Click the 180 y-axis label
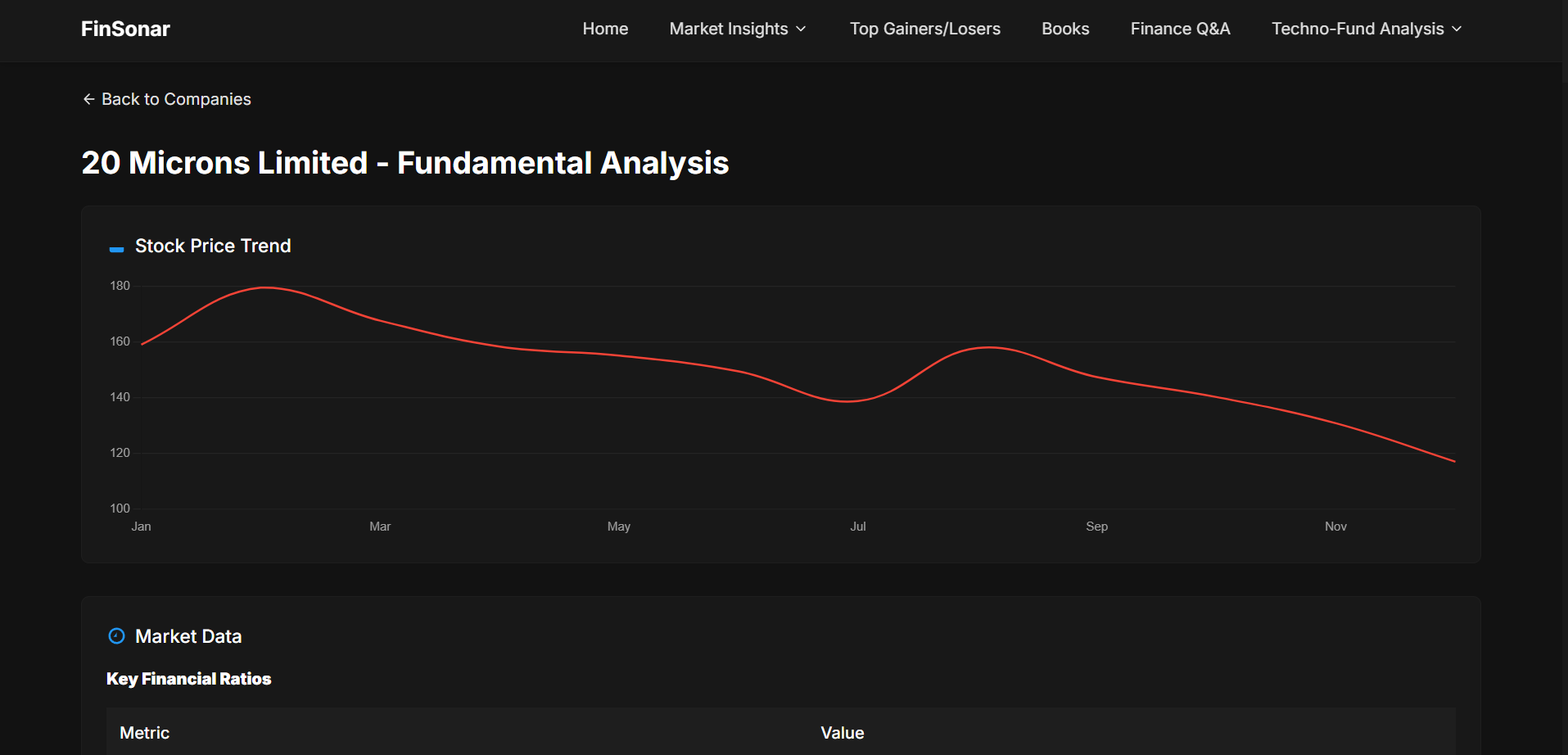The image size is (1568, 755). pyautogui.click(x=120, y=286)
